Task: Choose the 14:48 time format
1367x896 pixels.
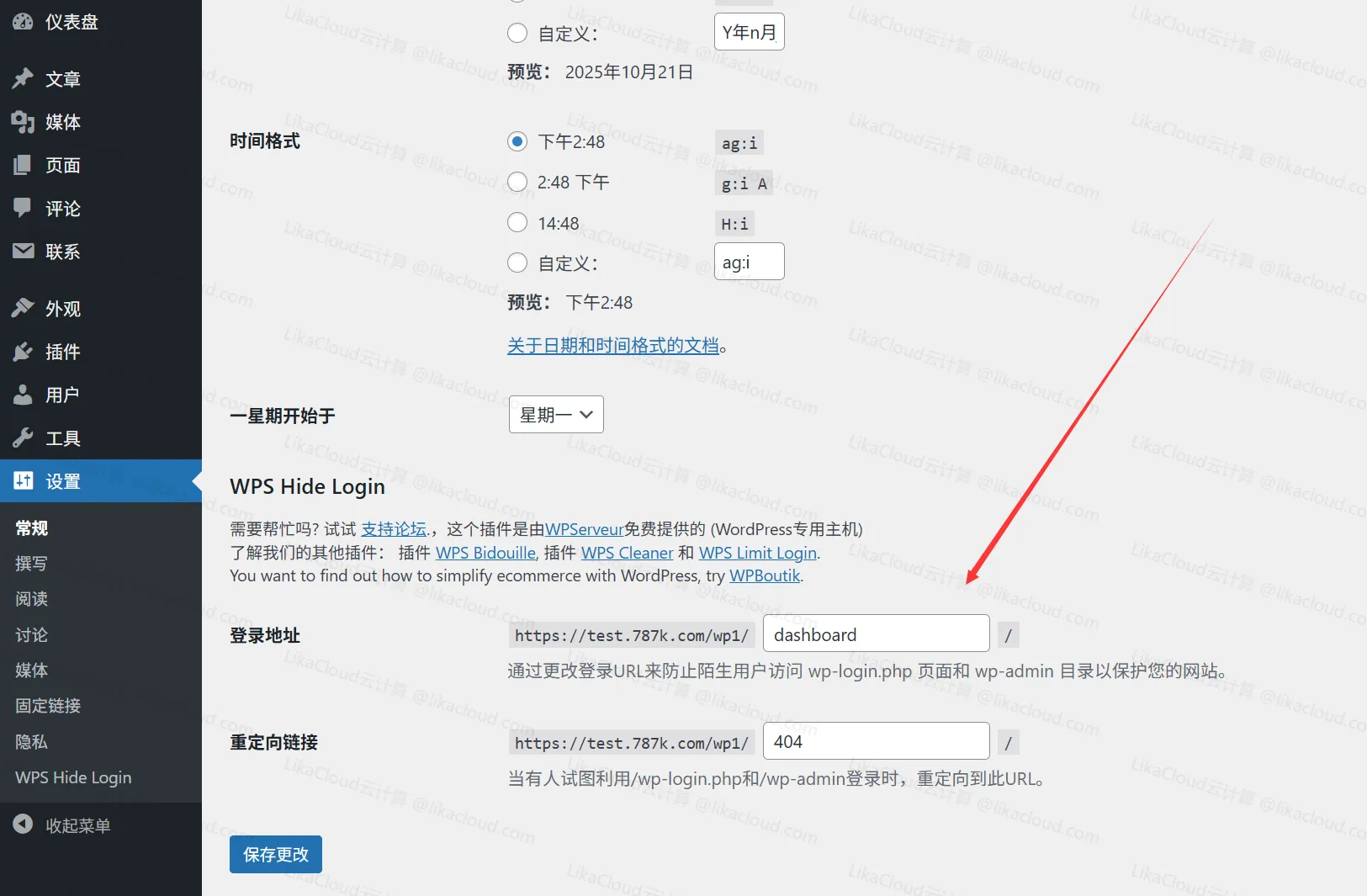Action: 517,222
